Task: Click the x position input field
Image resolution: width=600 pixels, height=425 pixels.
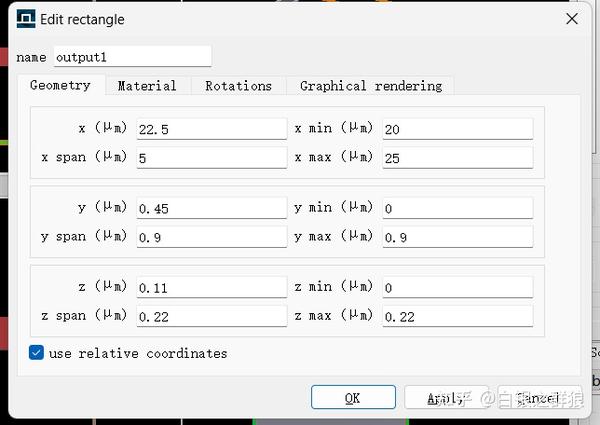Action: [211, 129]
